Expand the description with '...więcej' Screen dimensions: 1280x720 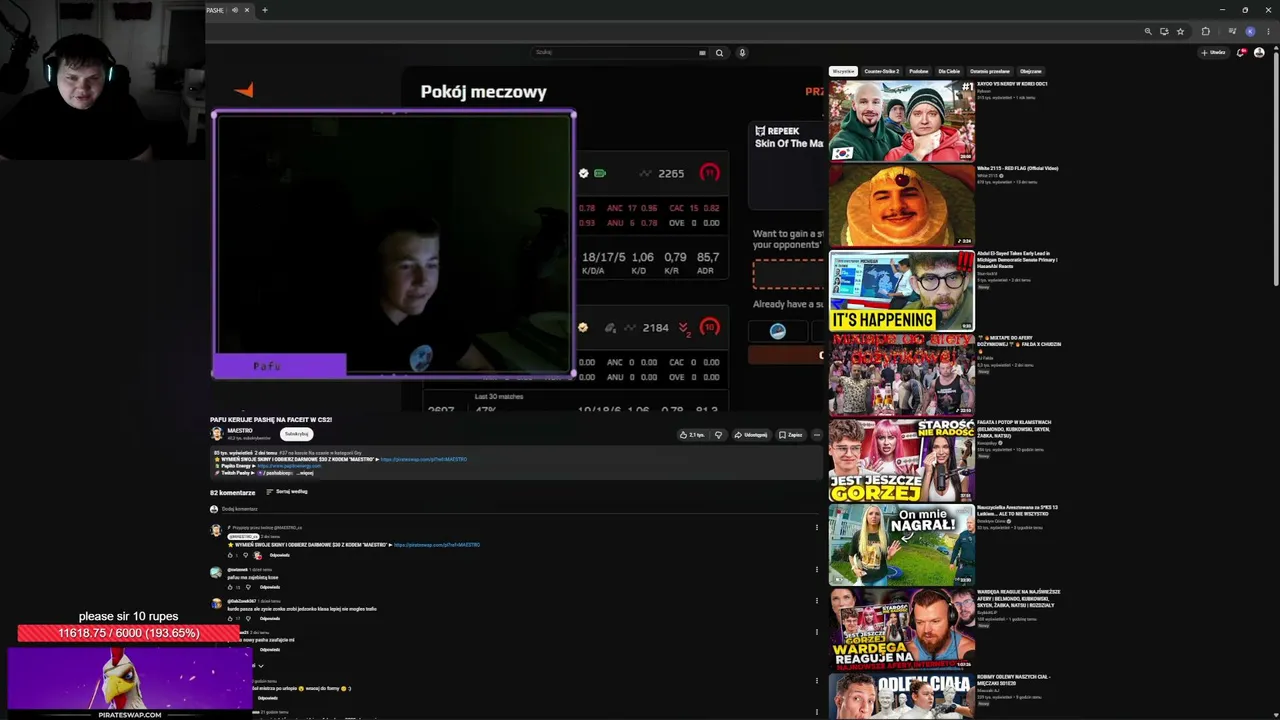[x=306, y=473]
